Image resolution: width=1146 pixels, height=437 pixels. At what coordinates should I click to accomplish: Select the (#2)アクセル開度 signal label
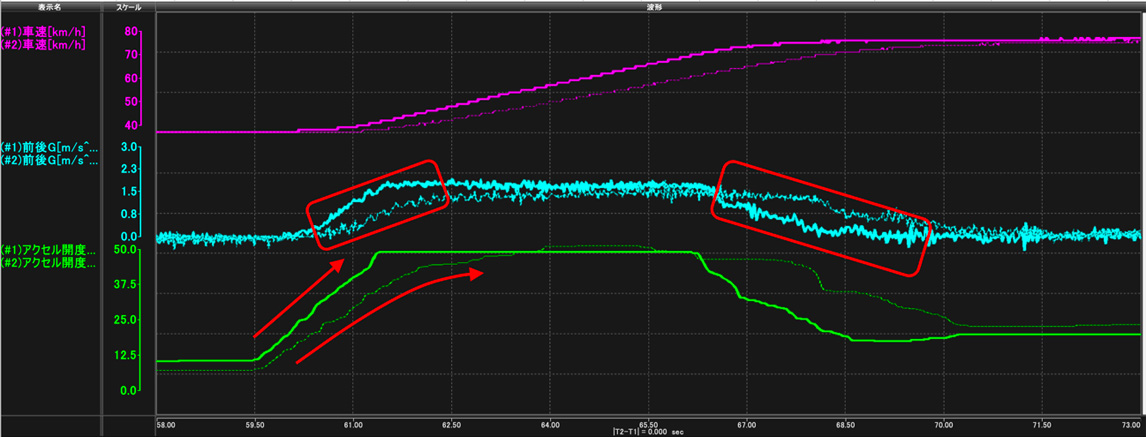coord(50,264)
